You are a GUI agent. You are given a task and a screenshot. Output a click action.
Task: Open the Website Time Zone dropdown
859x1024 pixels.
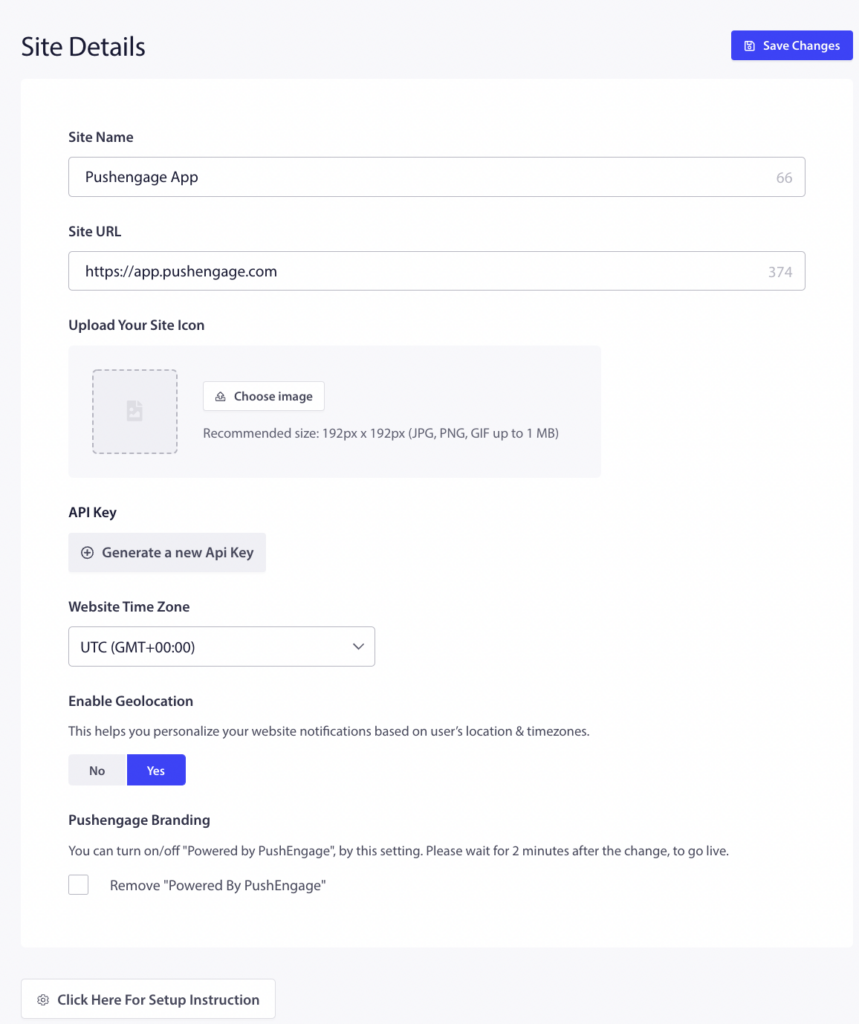[221, 647]
